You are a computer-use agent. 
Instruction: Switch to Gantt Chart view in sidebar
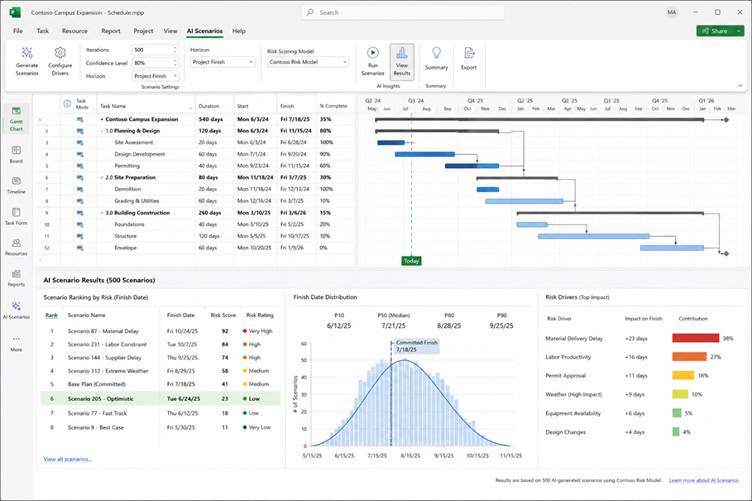(x=16, y=119)
